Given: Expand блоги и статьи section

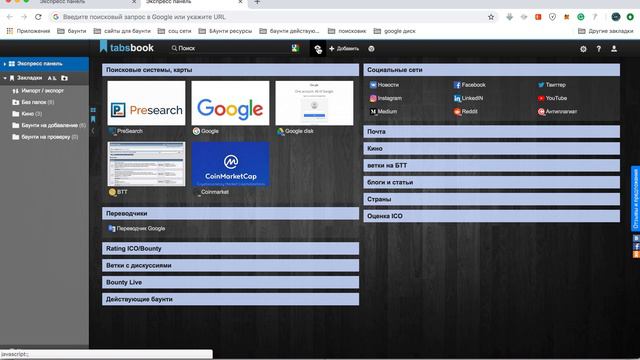Looking at the screenshot, I should point(491,182).
